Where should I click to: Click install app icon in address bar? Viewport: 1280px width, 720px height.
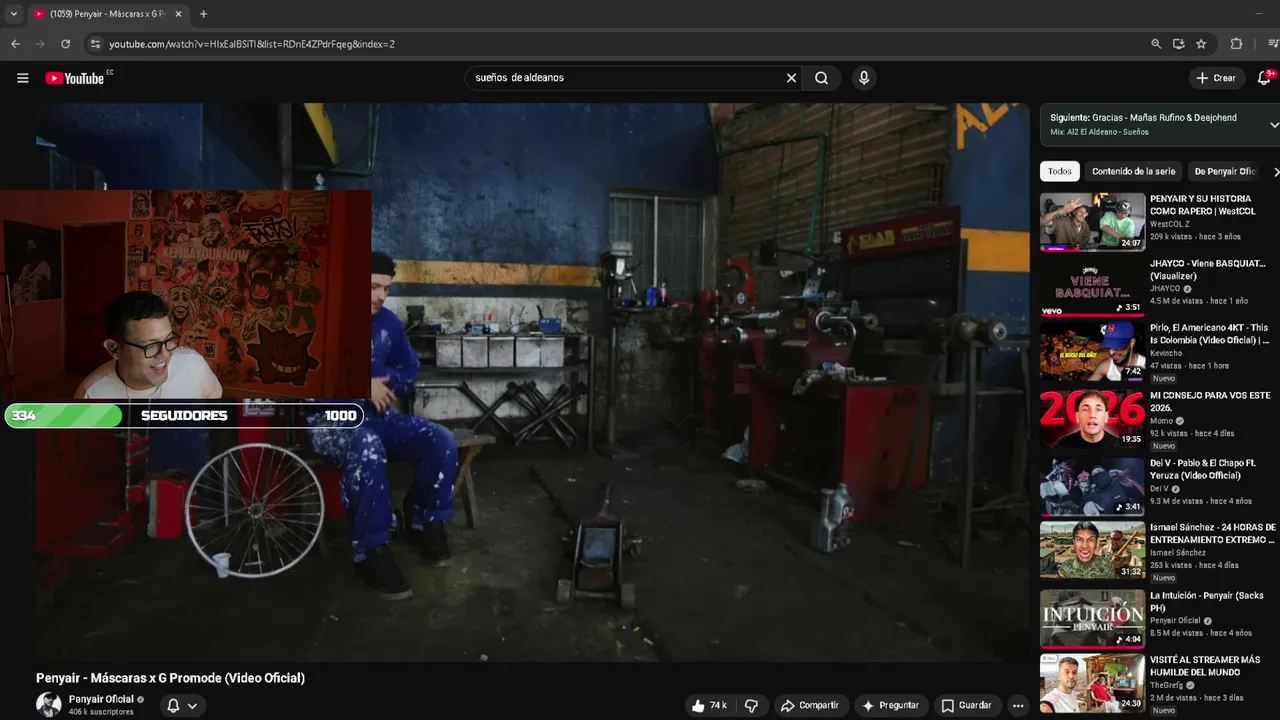[1178, 44]
